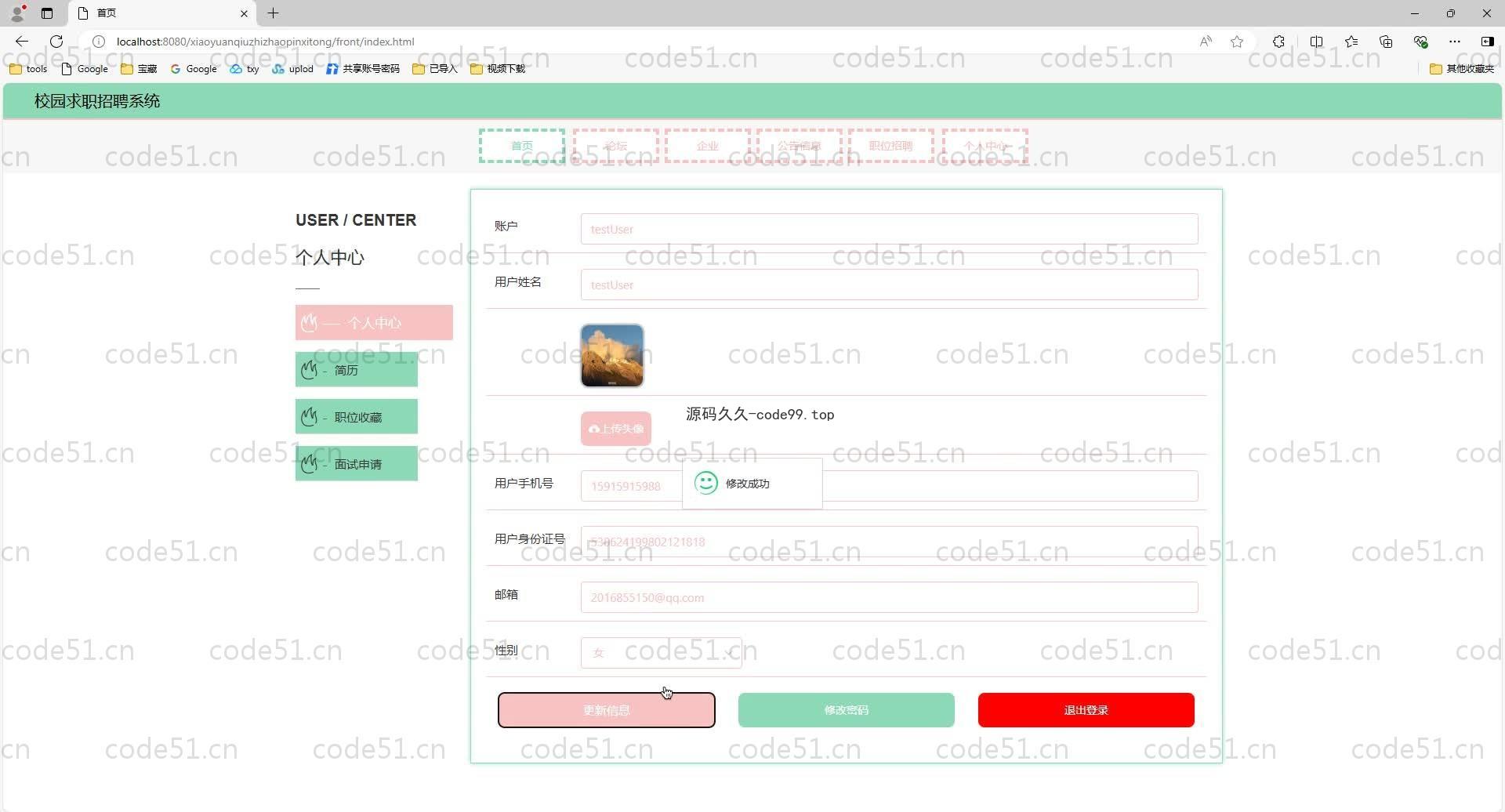Focus the 邮箱 input field
Image resolution: width=1505 pixels, height=812 pixels.
pyautogui.click(x=889, y=597)
